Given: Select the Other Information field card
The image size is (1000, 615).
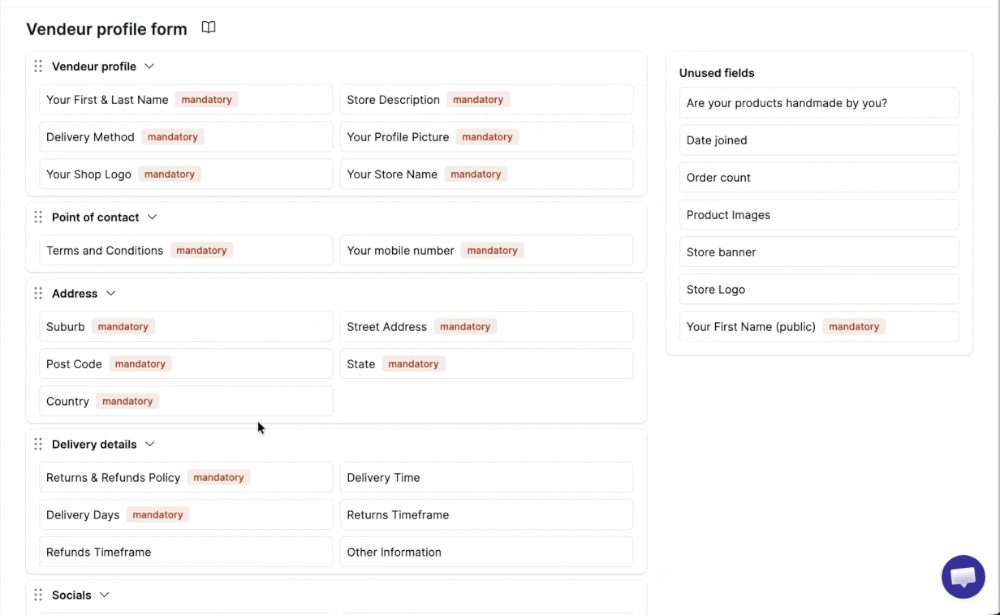Looking at the screenshot, I should point(487,552).
